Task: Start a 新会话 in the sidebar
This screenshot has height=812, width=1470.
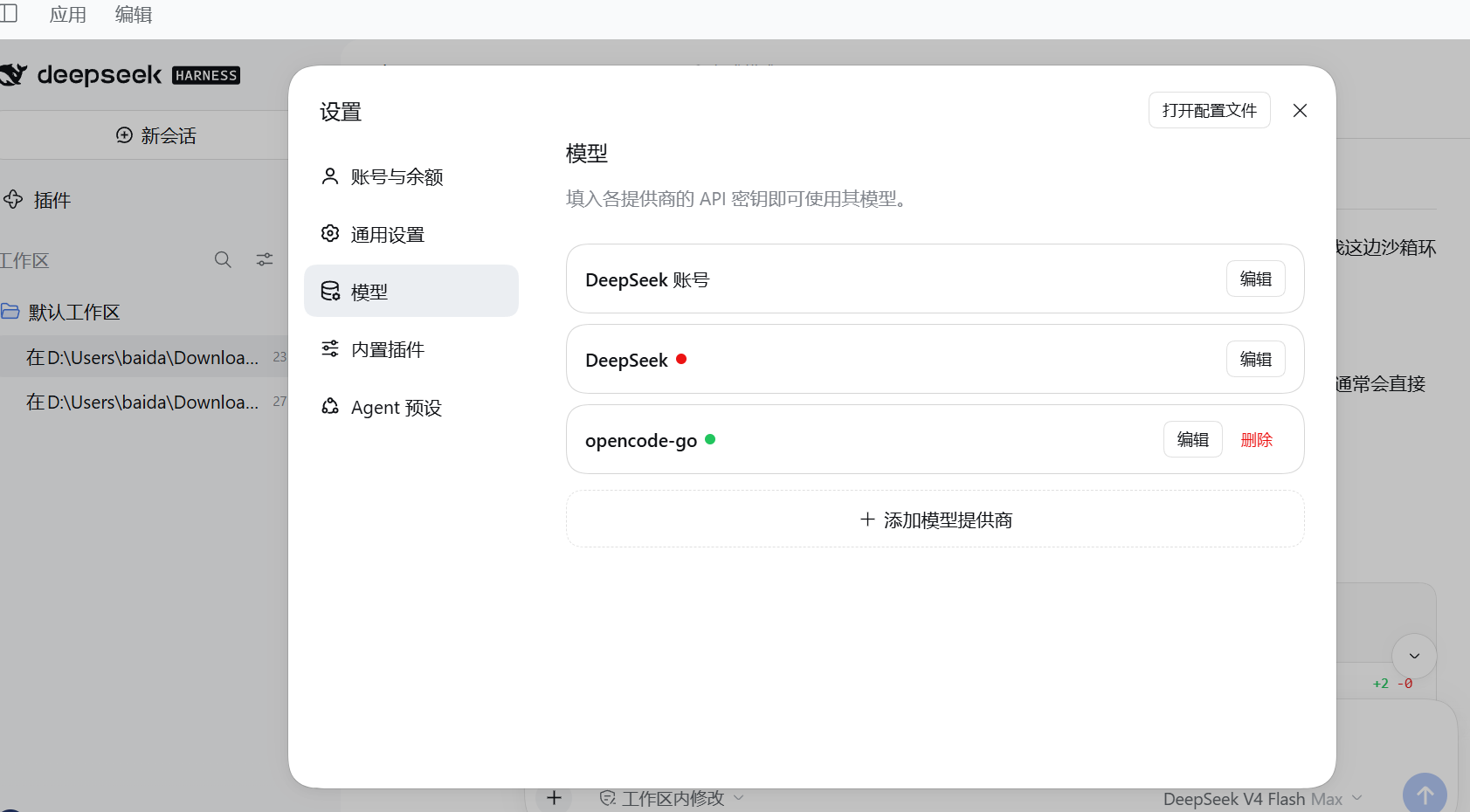Action: (x=155, y=135)
